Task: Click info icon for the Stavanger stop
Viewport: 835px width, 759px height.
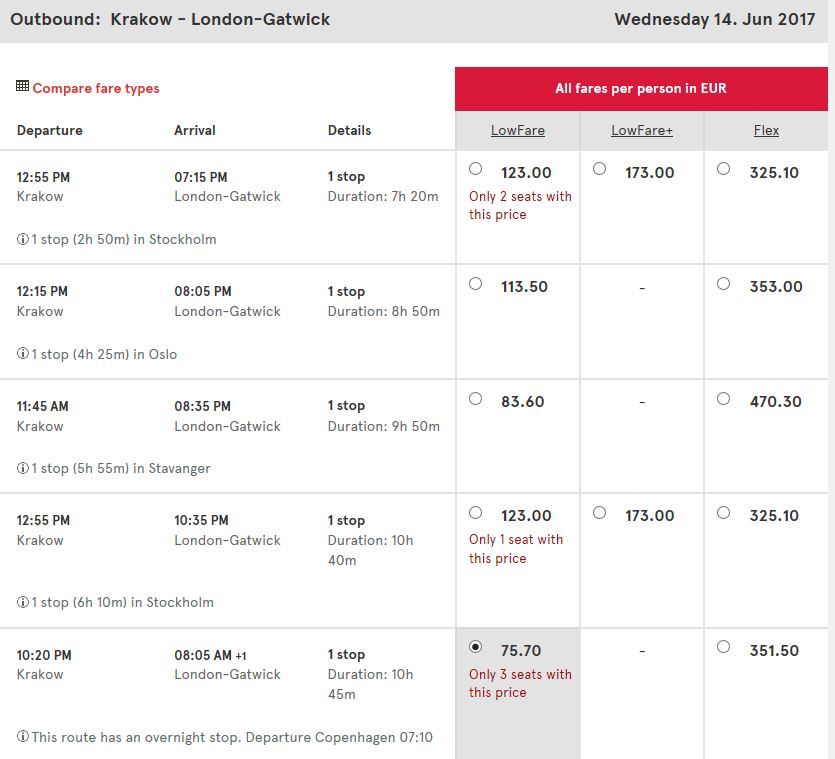Action: 22,468
